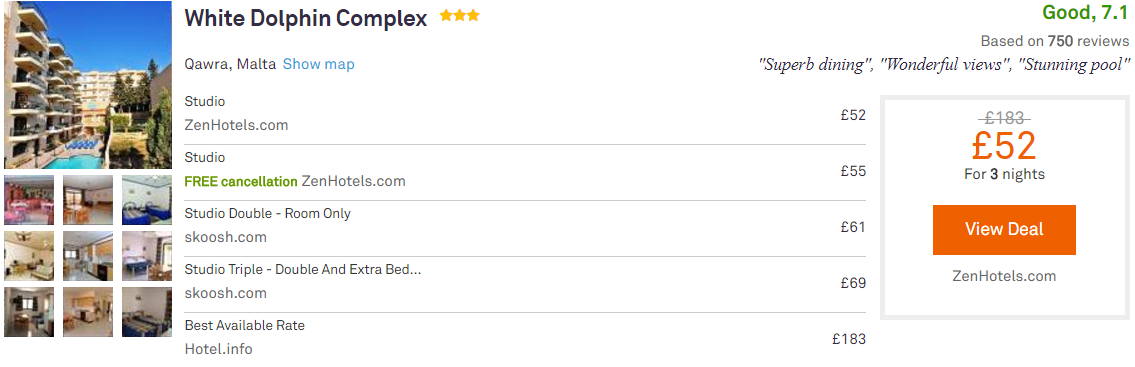View the kitchen thumbnail in the middle row
Image resolution: width=1135 pixels, height=367 pixels.
pos(88,256)
